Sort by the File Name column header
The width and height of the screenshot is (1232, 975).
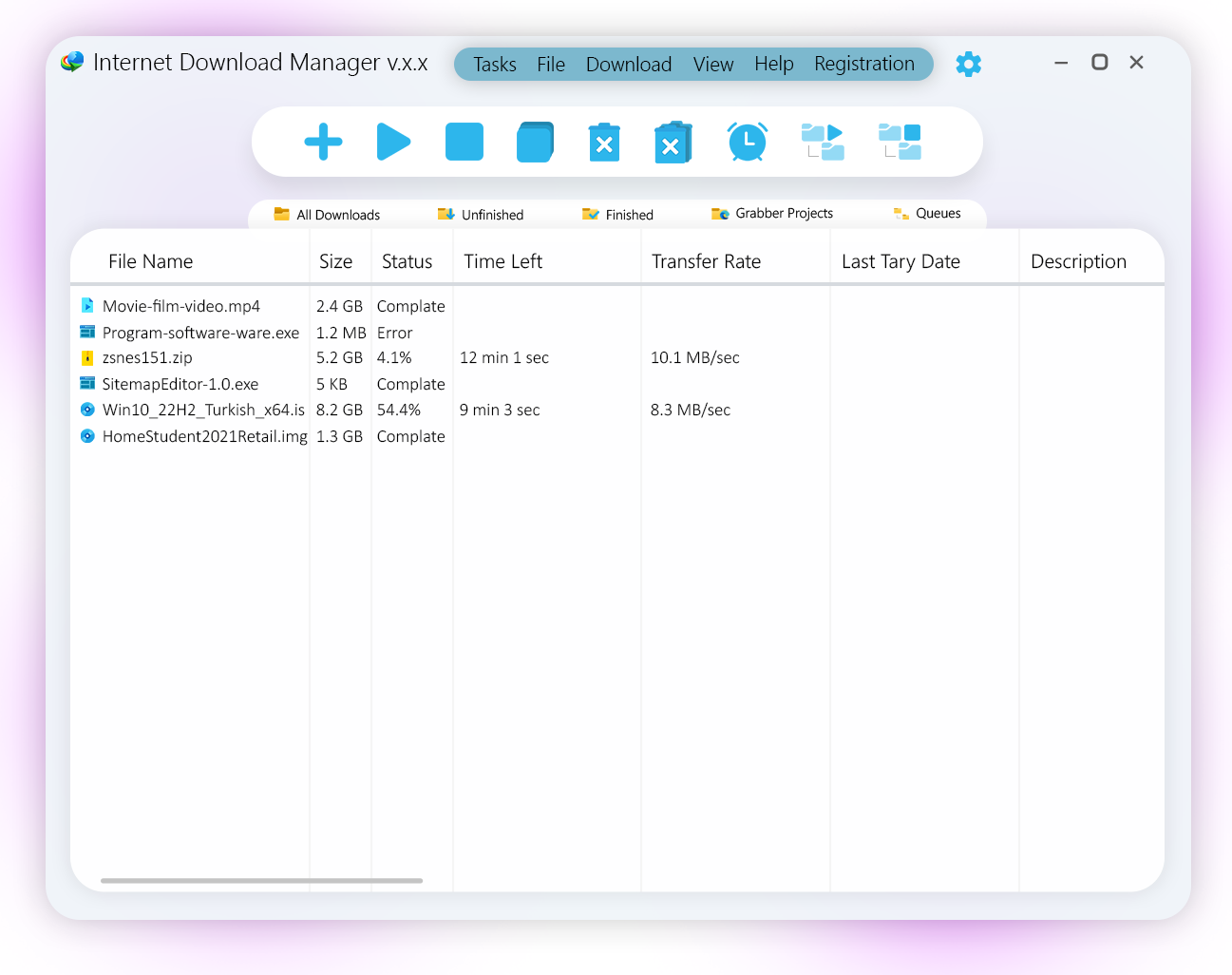coord(151,261)
